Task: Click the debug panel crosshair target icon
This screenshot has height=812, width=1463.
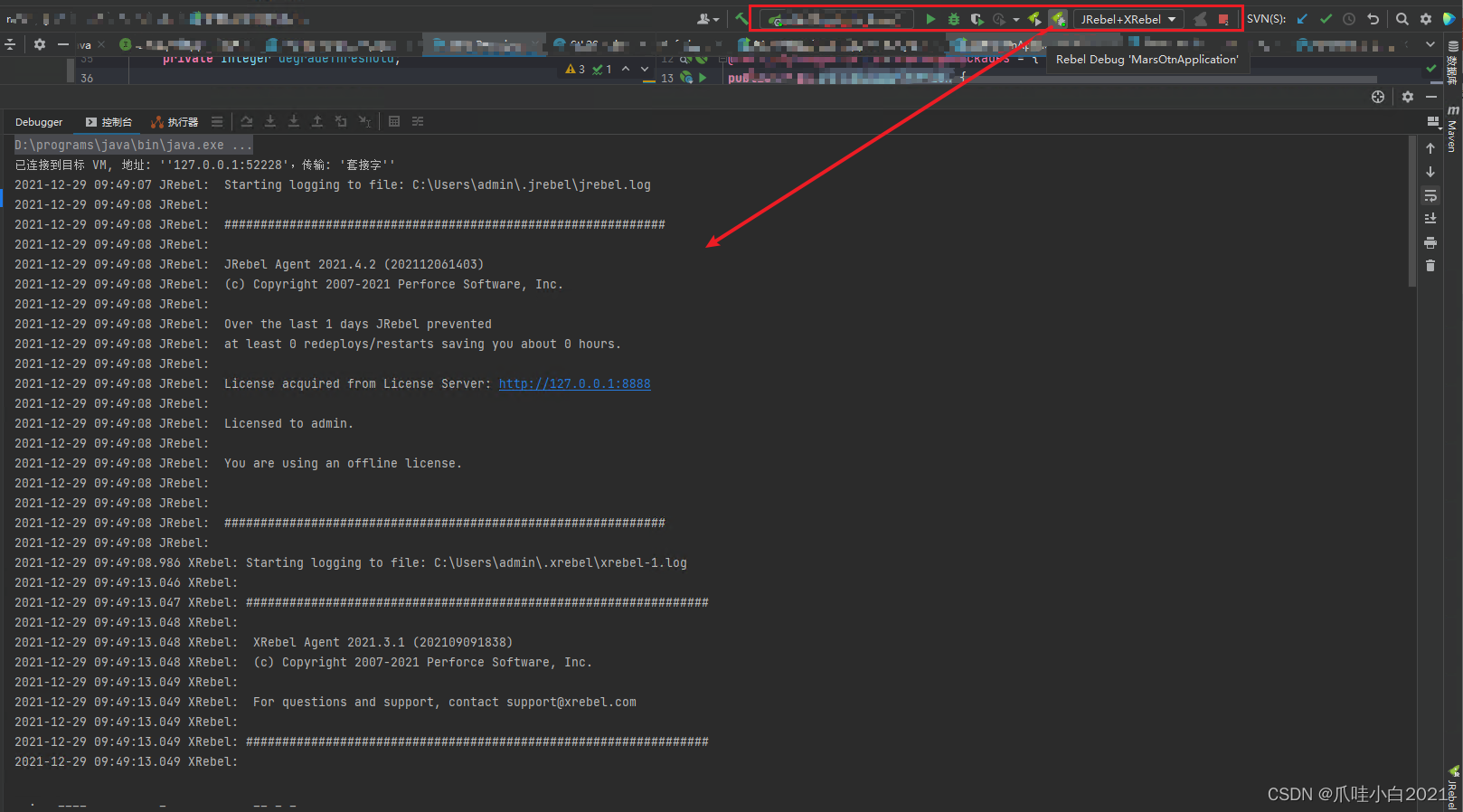Action: 1378,97
